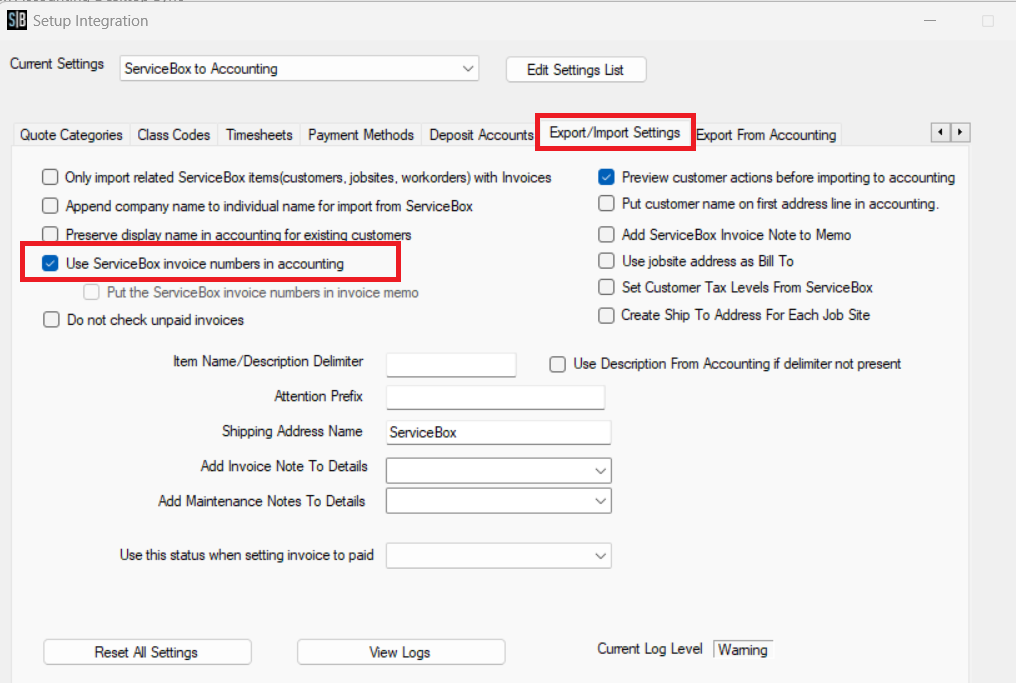1016x683 pixels.
Task: Select the Export/Import Settings tab
Action: pos(615,133)
